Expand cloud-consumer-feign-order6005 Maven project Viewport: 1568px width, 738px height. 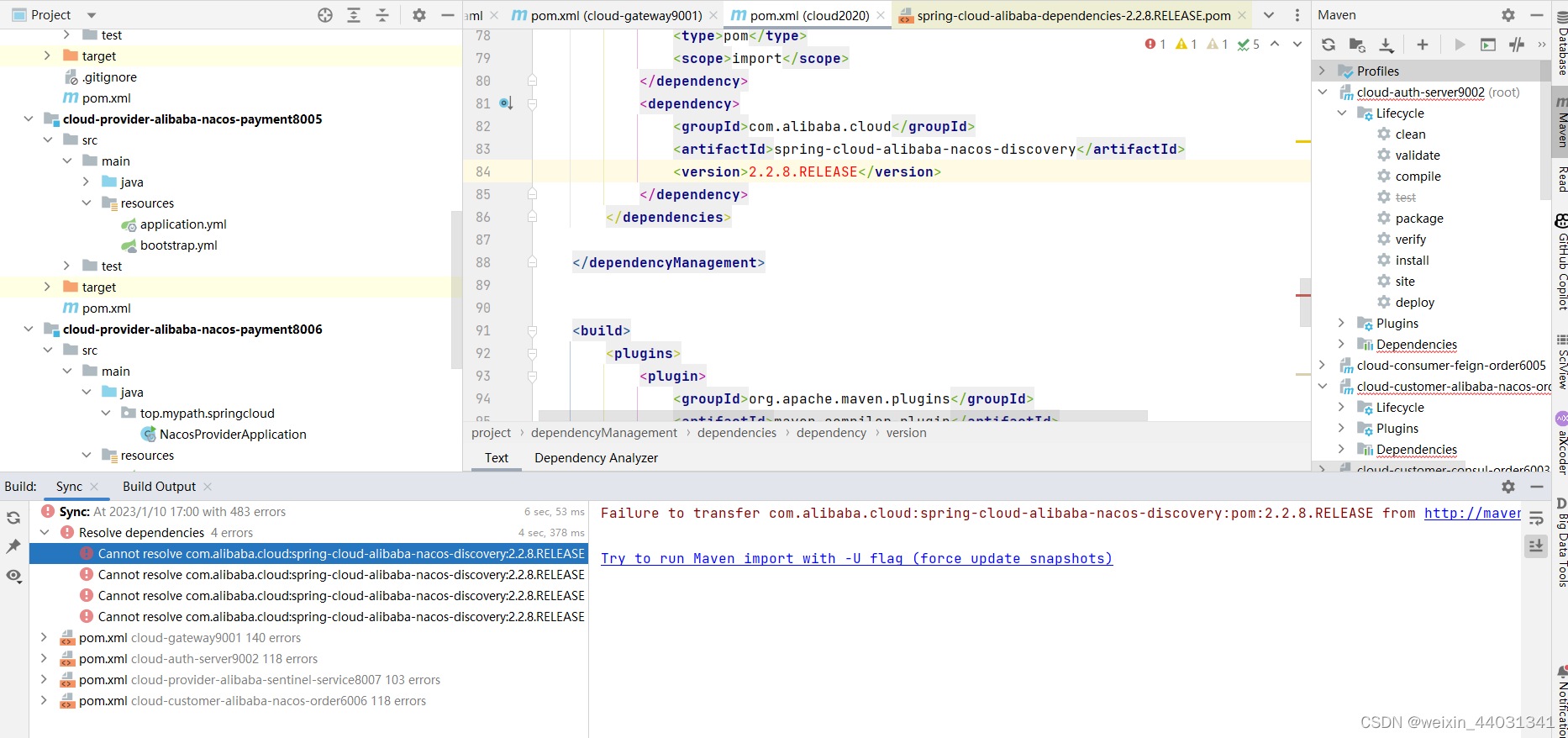click(x=1322, y=365)
